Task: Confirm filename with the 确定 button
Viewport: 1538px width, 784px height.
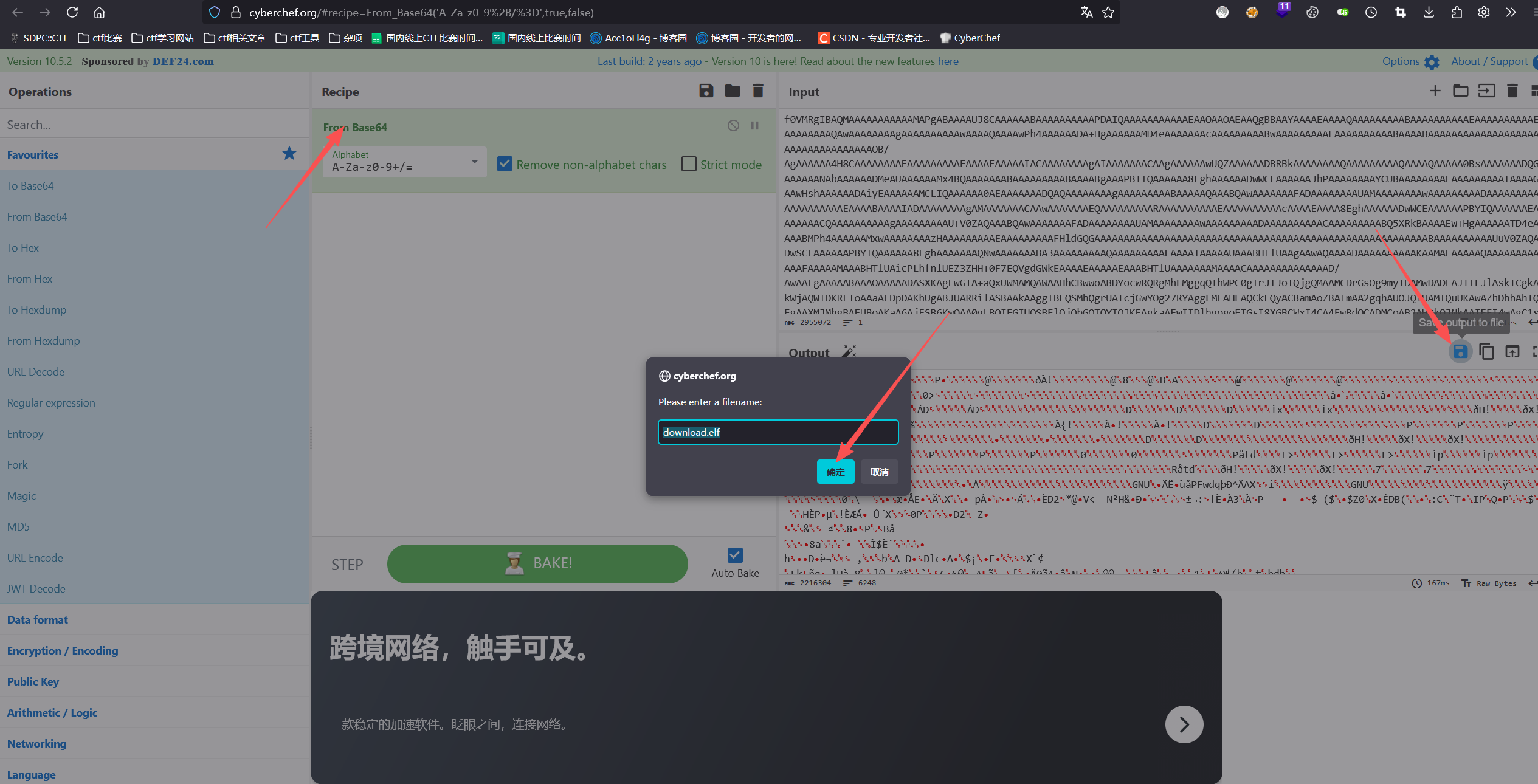Action: pyautogui.click(x=835, y=472)
